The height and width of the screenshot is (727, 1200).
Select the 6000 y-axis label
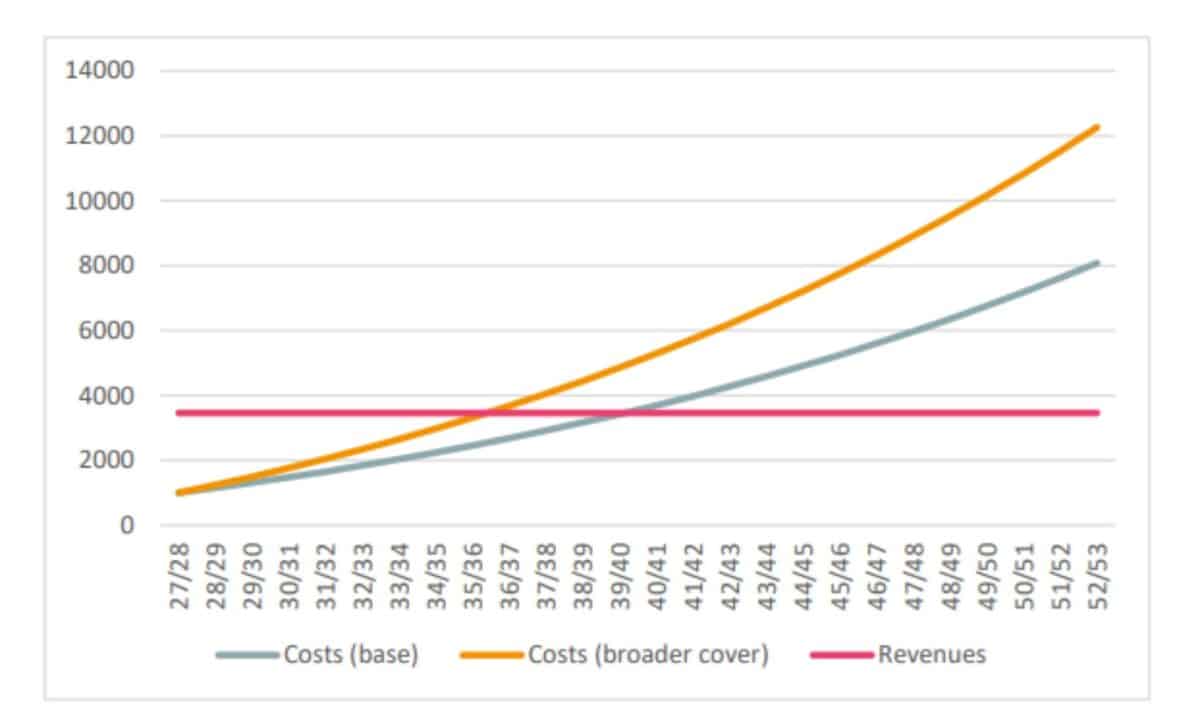[x=106, y=331]
